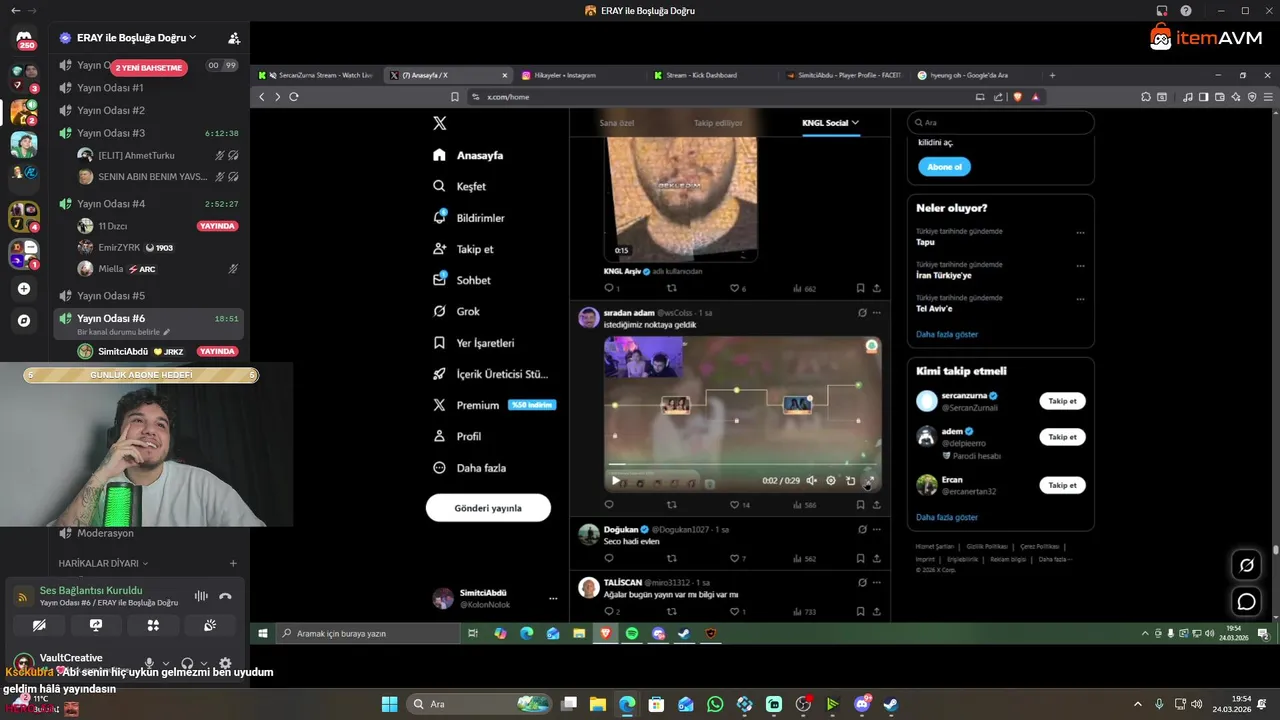Screen dimensions: 1280x720
Task: Disconnect from voice with the hang-up icon
Action: [x=225, y=596]
